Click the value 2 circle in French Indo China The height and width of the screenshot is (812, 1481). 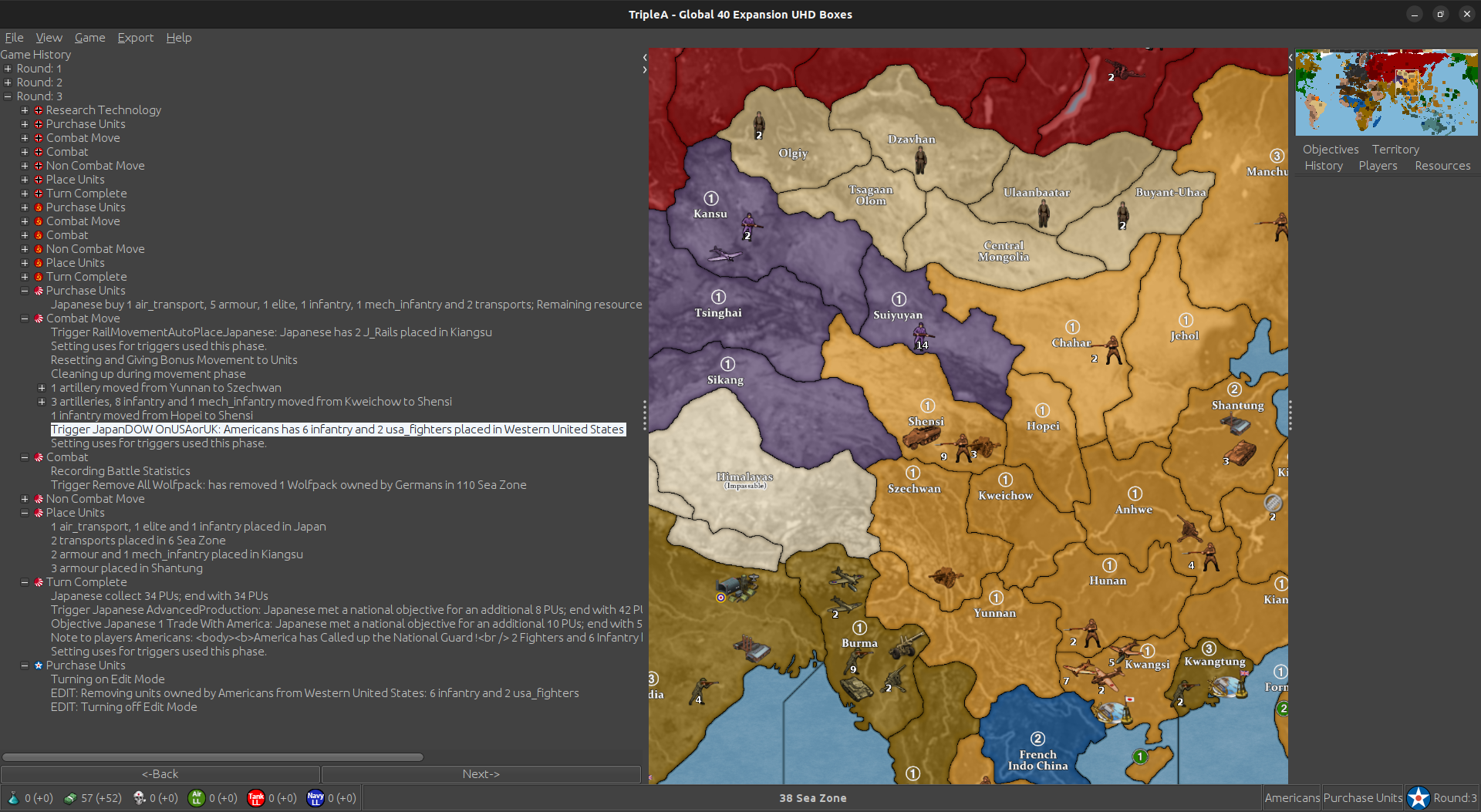(x=1037, y=739)
